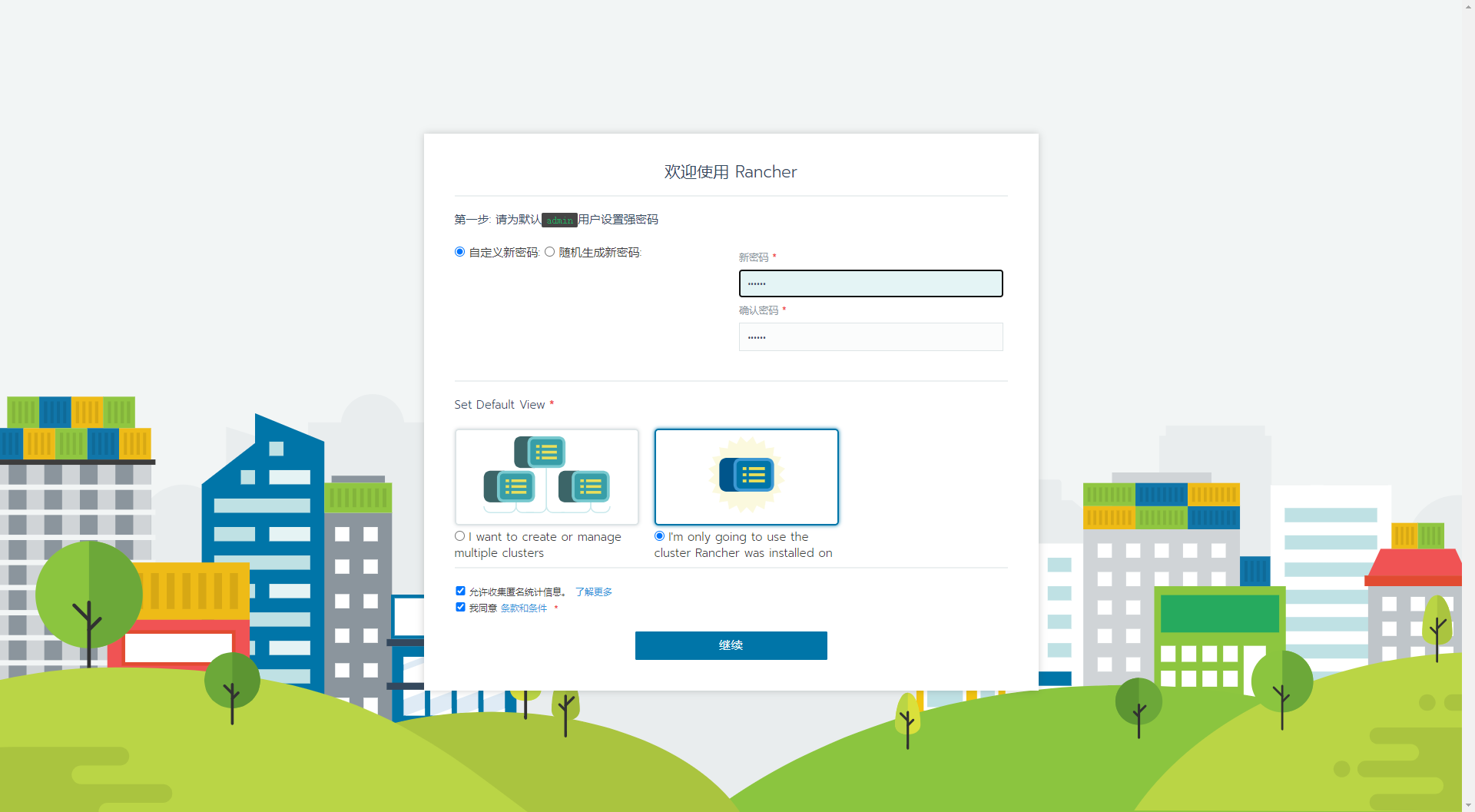This screenshot has width=1475, height=812.
Task: Select 'I want to create or manage multiple clusters' radio
Action: [459, 536]
